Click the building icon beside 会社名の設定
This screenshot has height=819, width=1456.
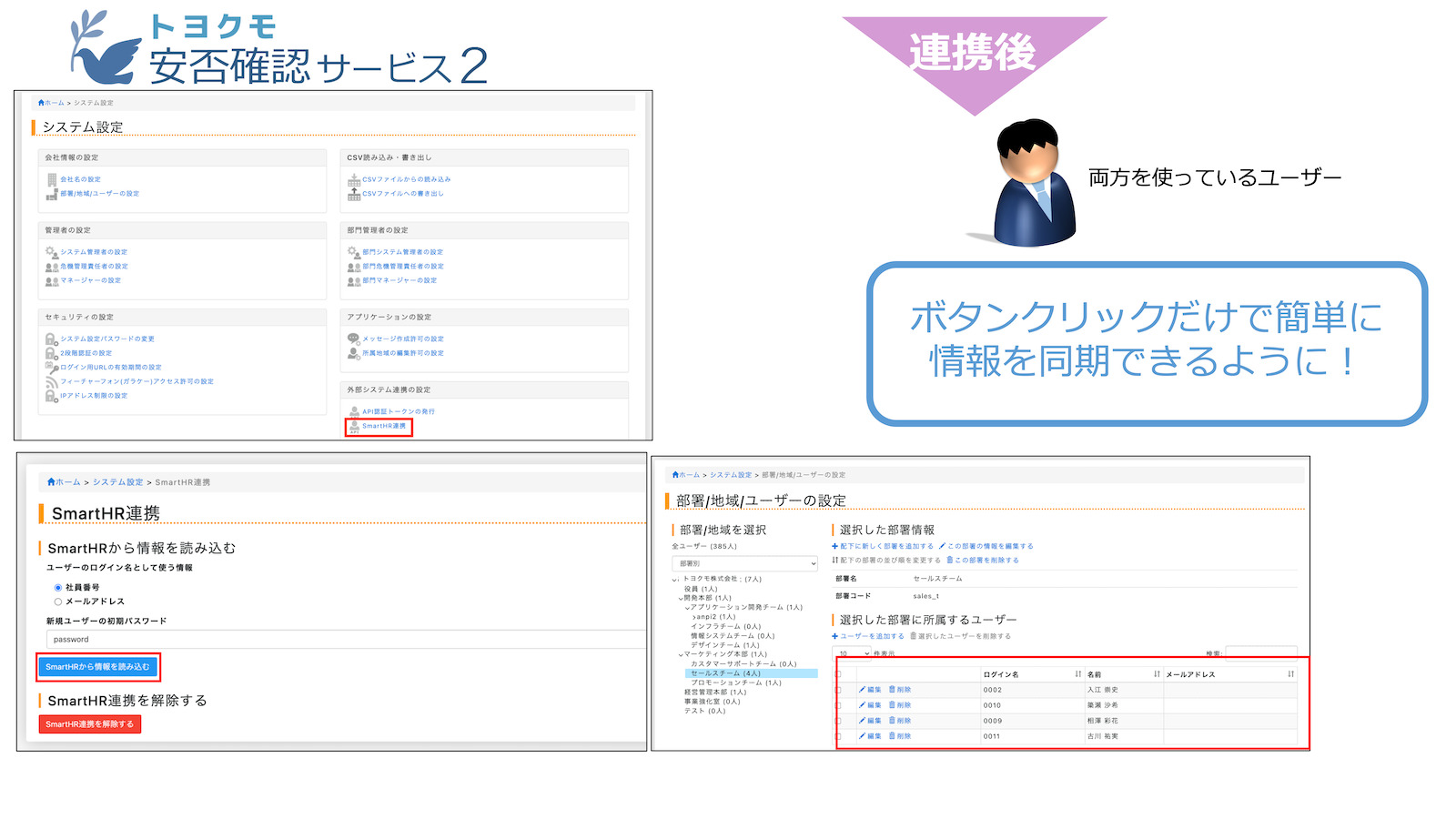click(x=52, y=179)
